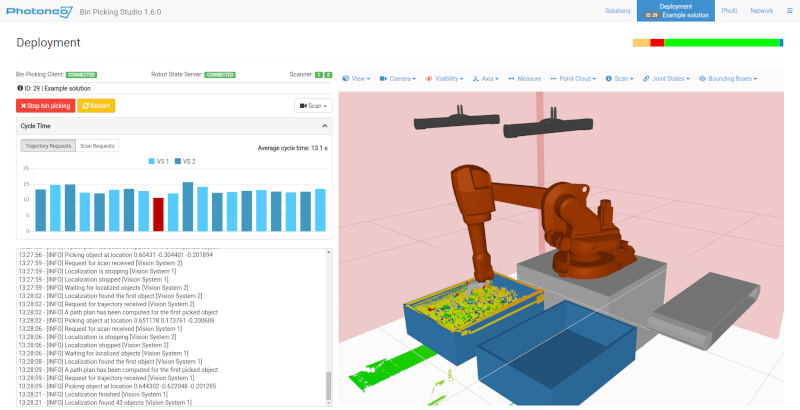Open the Deployment Example solution tab
The width and height of the screenshot is (800, 410).
coord(676,11)
